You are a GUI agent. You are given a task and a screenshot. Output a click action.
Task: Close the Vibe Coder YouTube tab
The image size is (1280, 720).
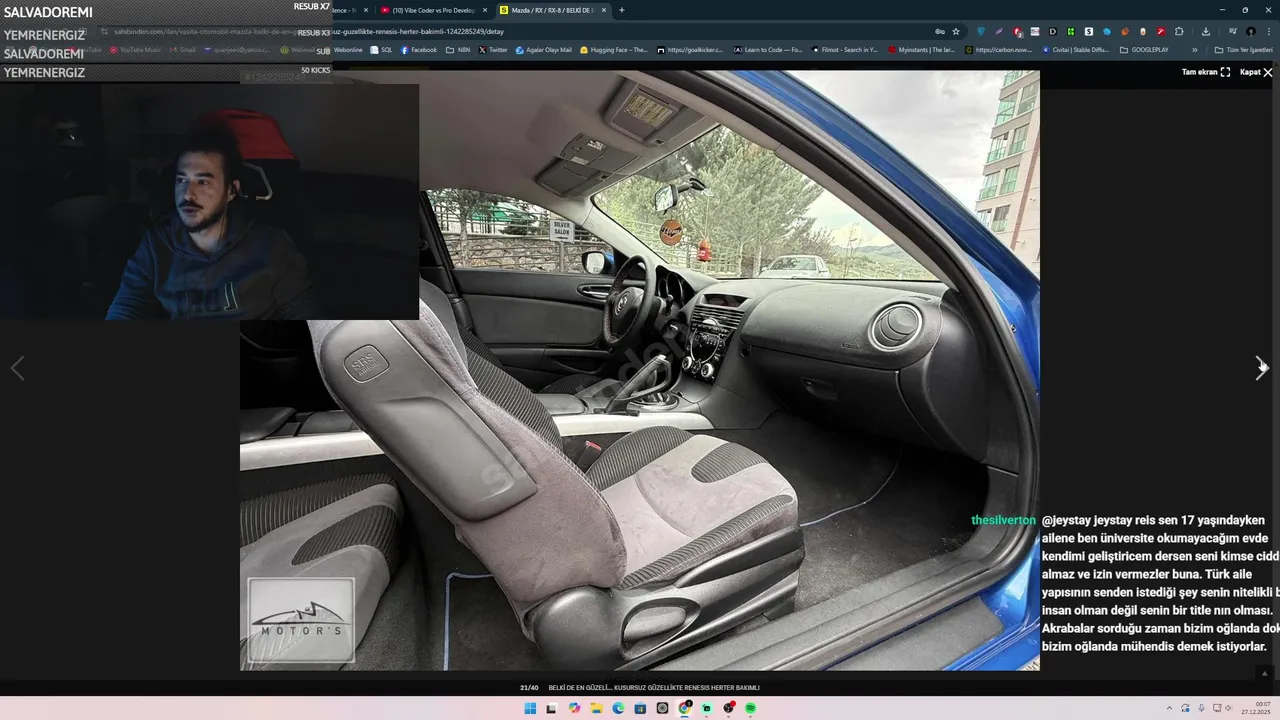pos(485,10)
